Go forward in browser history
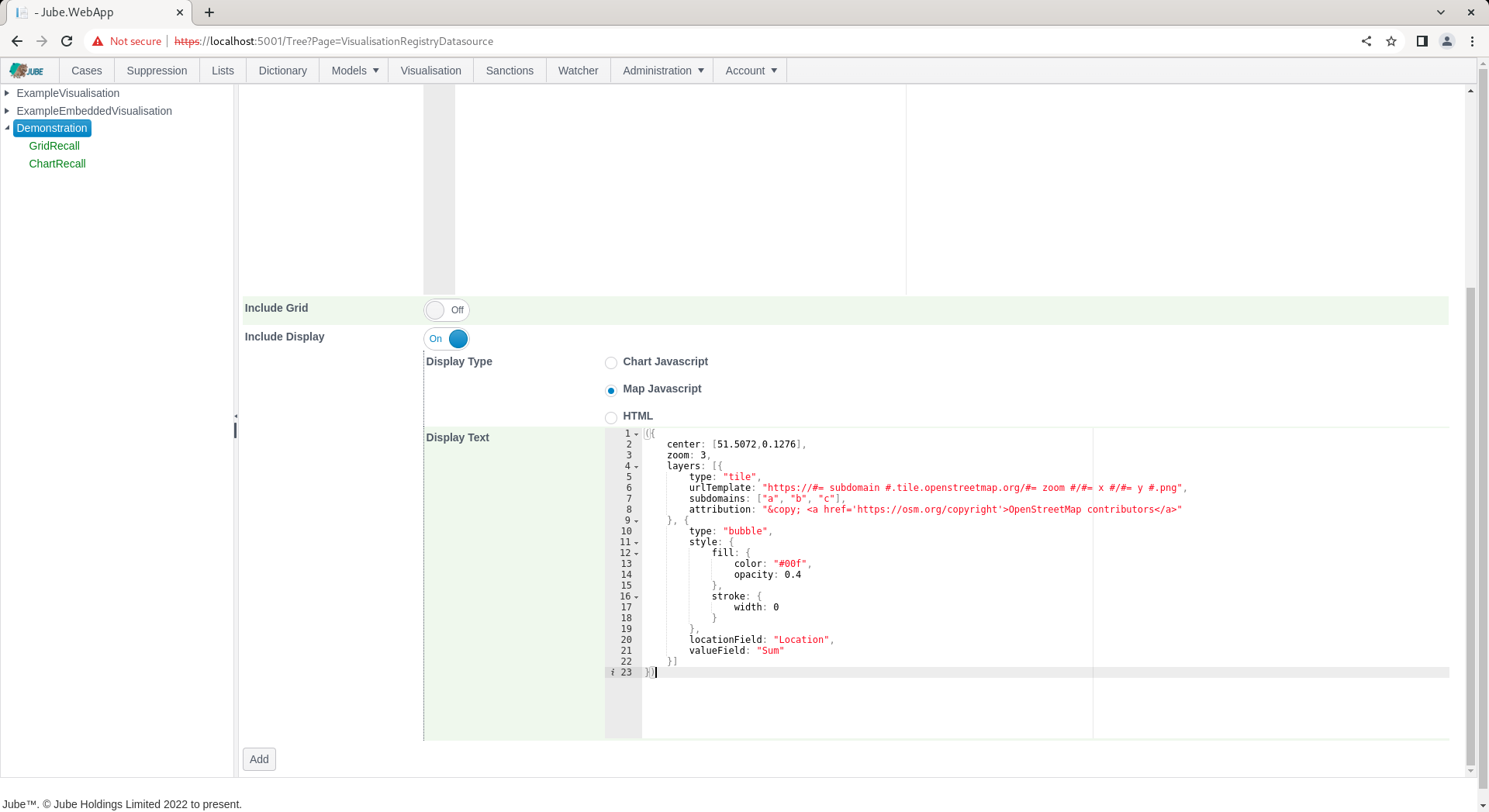The width and height of the screenshot is (1489, 812). [42, 41]
